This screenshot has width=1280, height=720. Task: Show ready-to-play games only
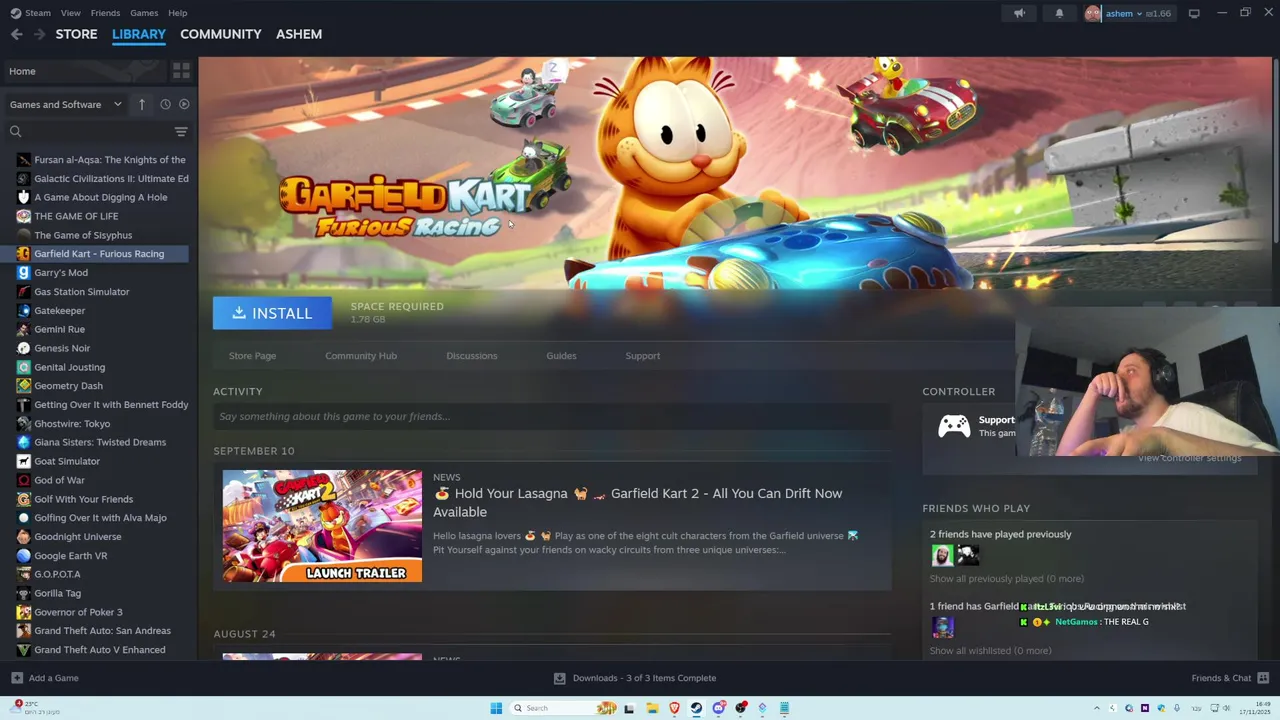pyautogui.click(x=183, y=104)
